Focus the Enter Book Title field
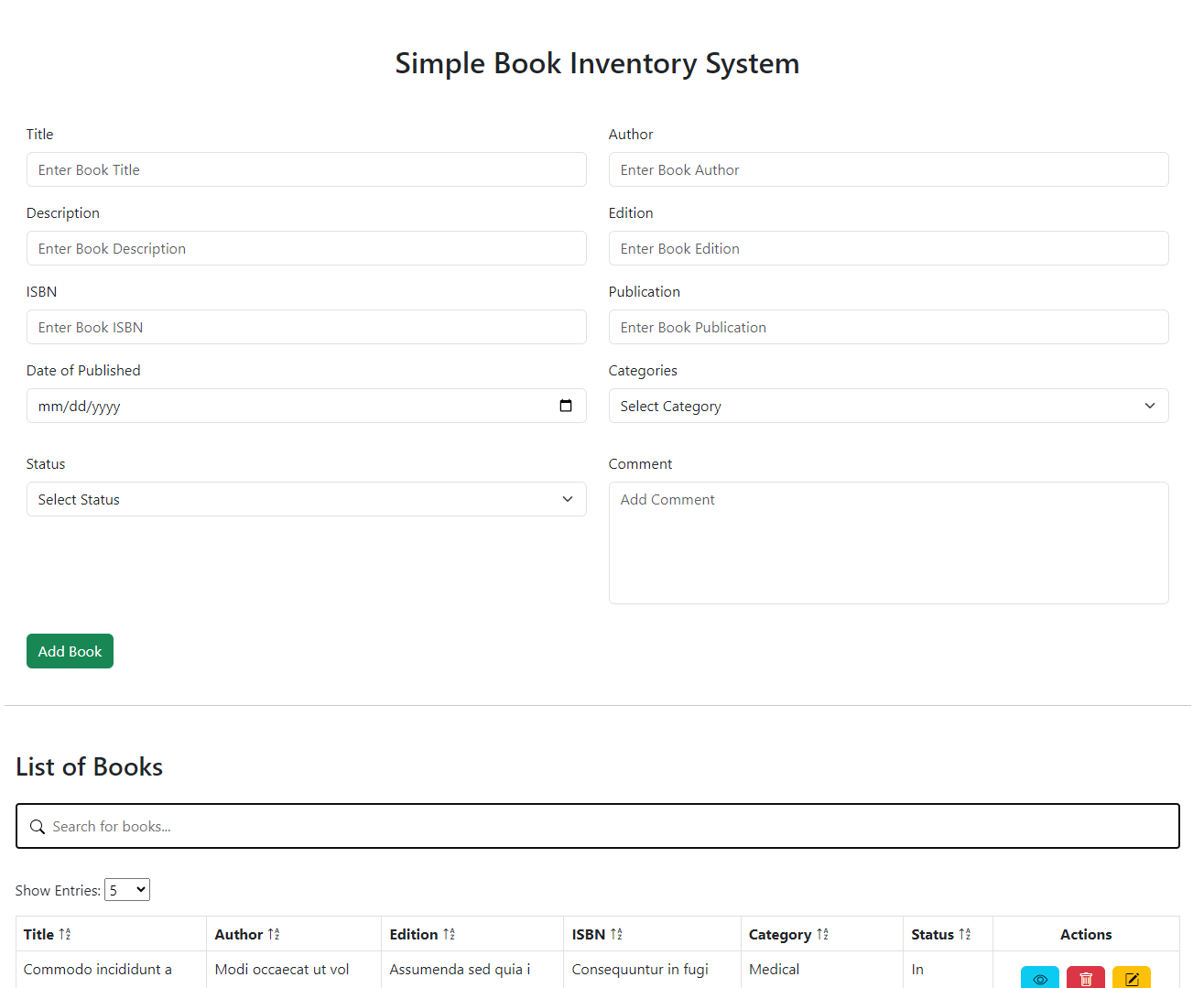 point(306,169)
